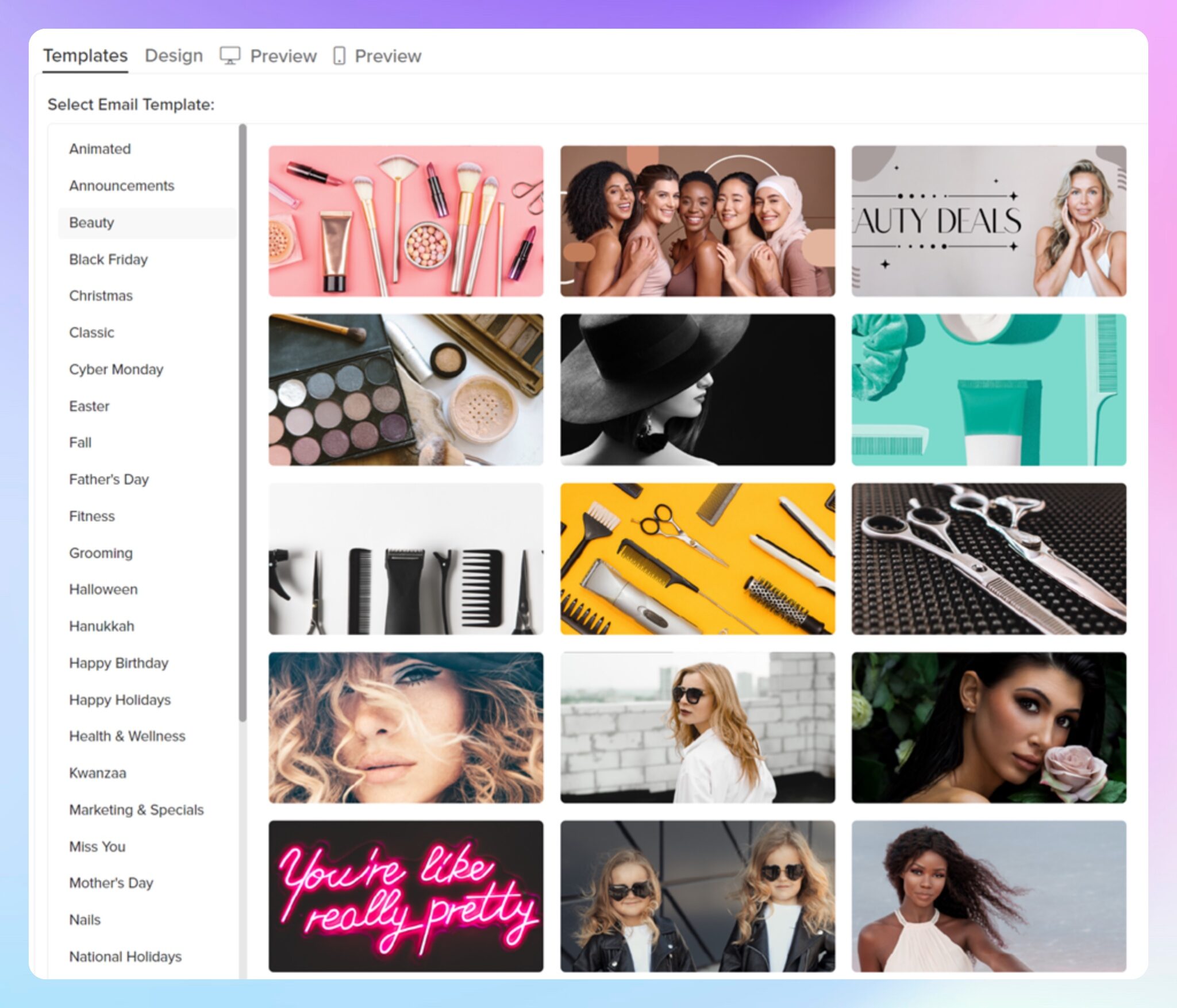Open the mobile Preview tab
Image resolution: width=1177 pixels, height=1008 pixels.
pos(377,56)
